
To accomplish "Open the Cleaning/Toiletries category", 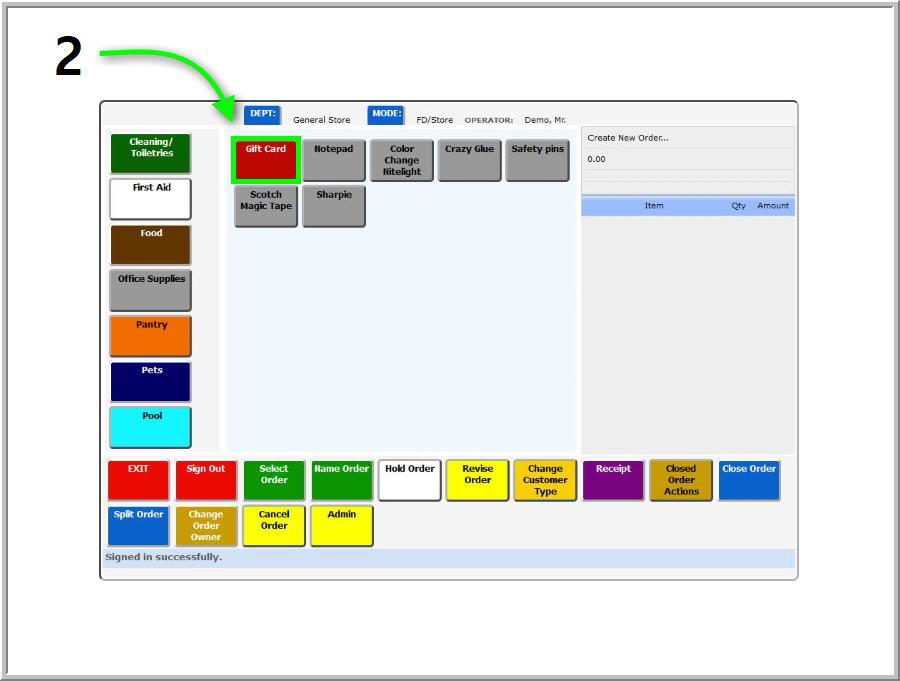I will coord(150,153).
